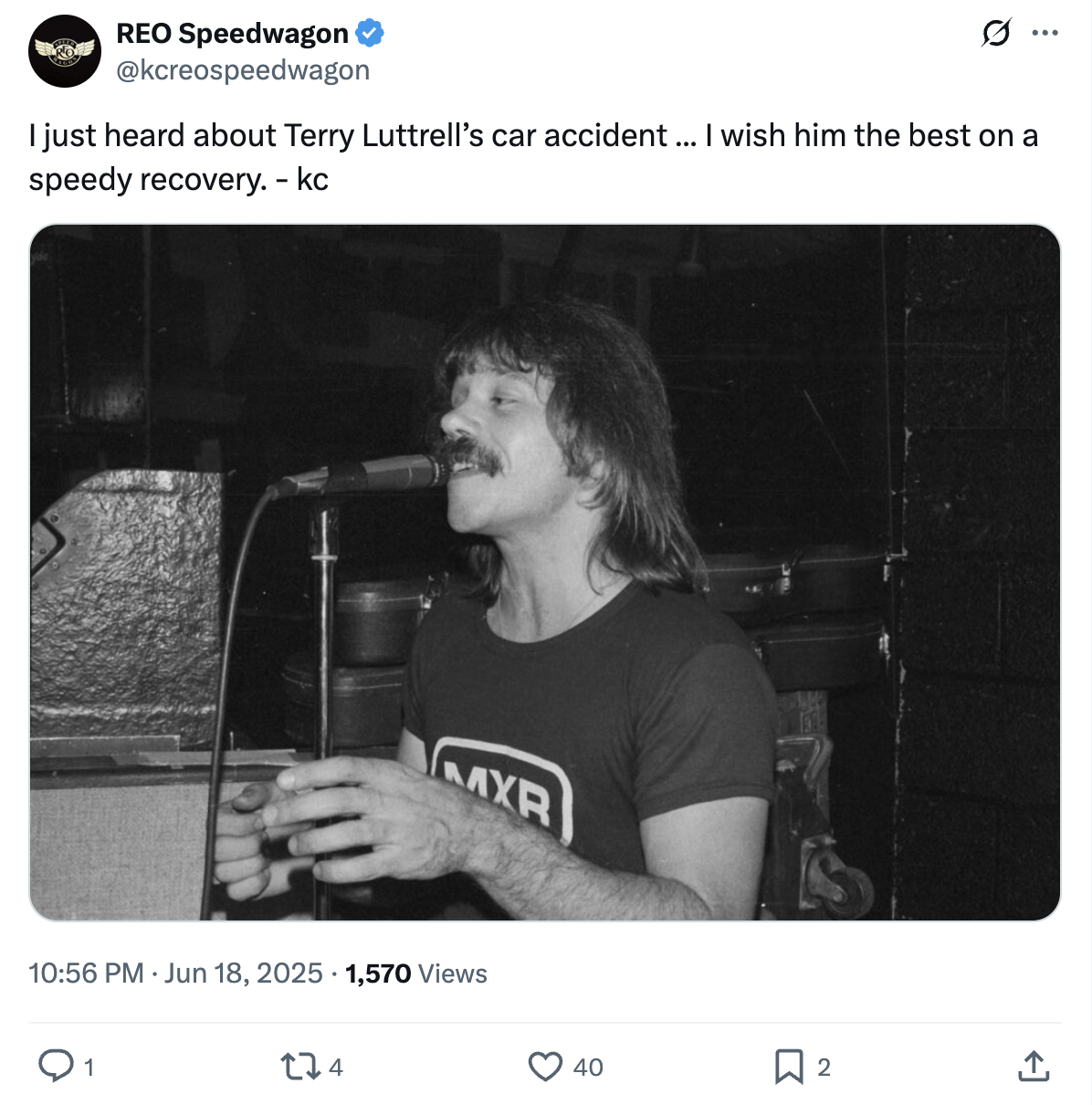This screenshot has width=1092, height=1105.
Task: Click the repost count number 4
Action: [x=335, y=1067]
